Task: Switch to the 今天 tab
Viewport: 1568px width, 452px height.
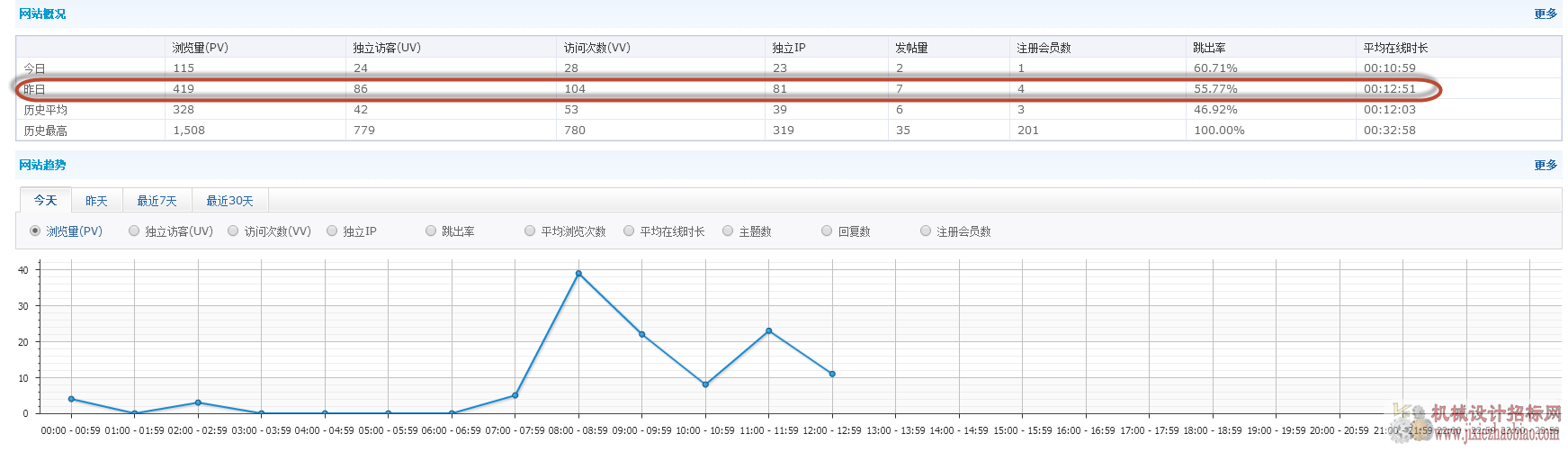Action: pos(45,201)
